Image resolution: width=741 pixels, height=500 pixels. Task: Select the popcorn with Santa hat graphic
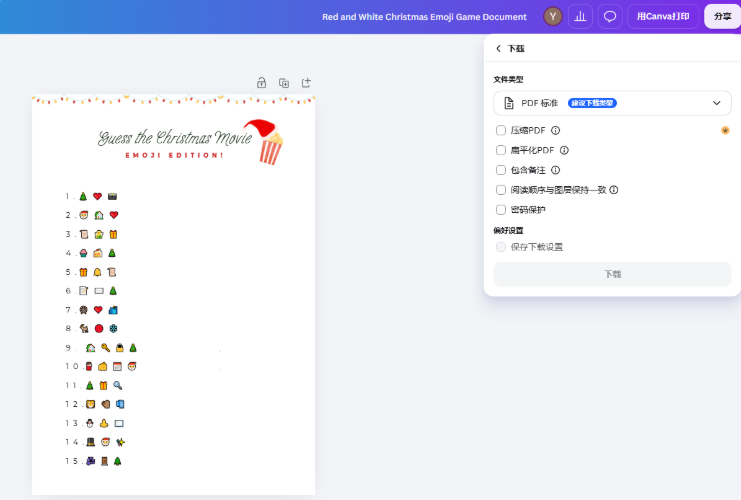coord(265,142)
